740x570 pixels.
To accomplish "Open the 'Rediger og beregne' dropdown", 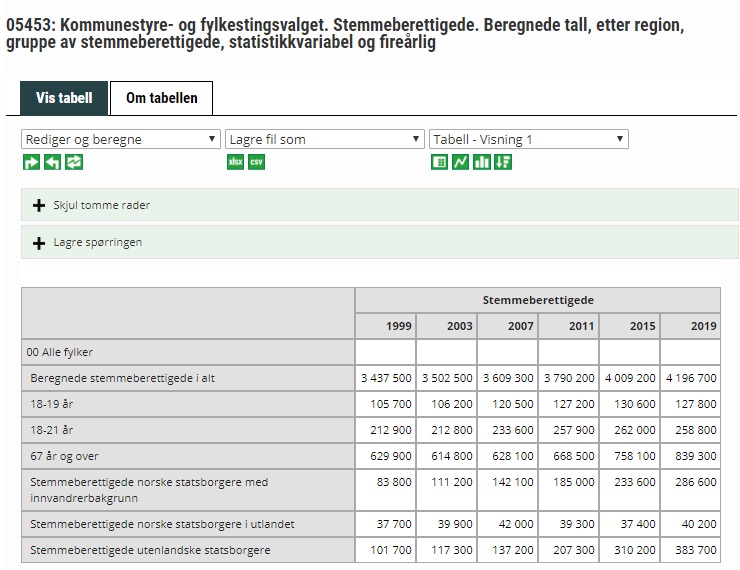I will [120, 139].
